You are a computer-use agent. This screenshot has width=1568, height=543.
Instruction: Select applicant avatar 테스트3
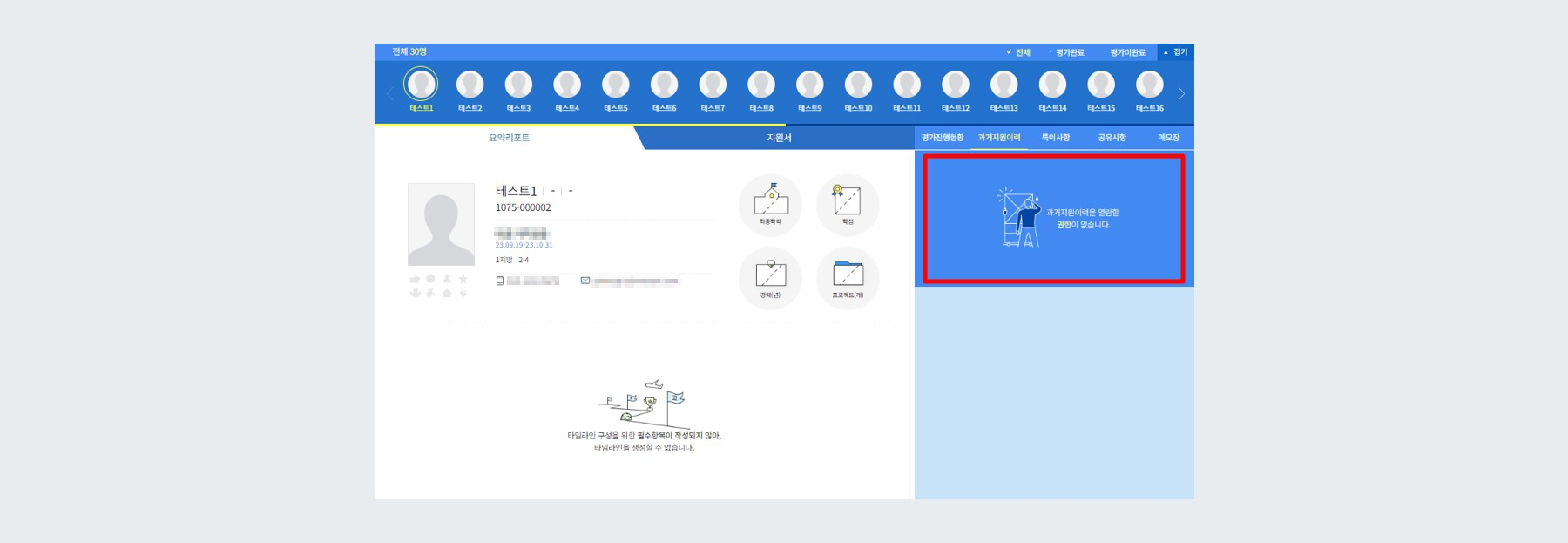[518, 85]
